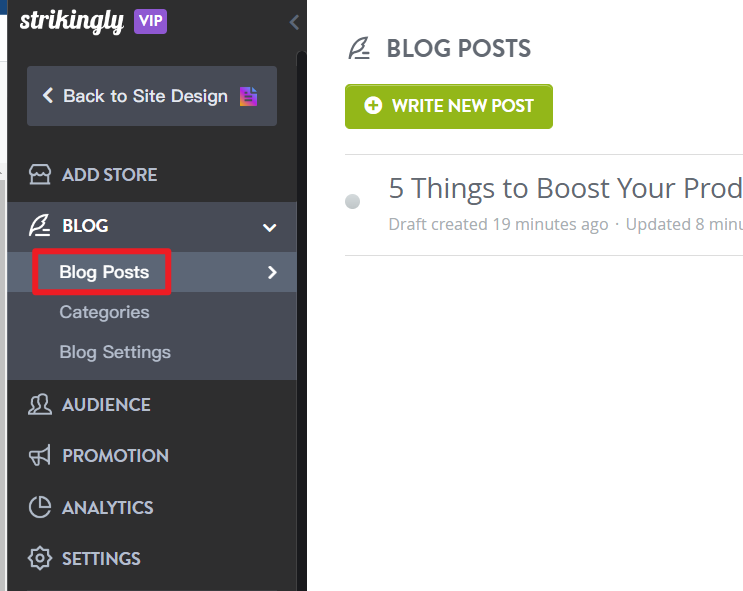The image size is (743, 591).
Task: Open the Blog Posts submenu item
Action: click(104, 272)
